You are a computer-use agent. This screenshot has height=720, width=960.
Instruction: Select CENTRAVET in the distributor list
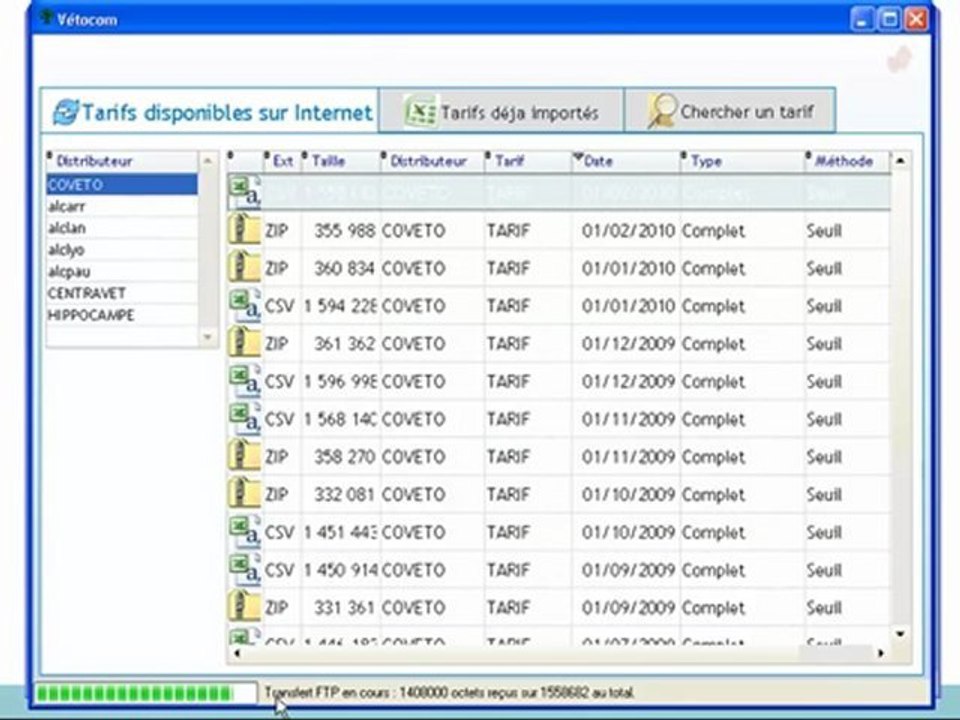pos(122,293)
